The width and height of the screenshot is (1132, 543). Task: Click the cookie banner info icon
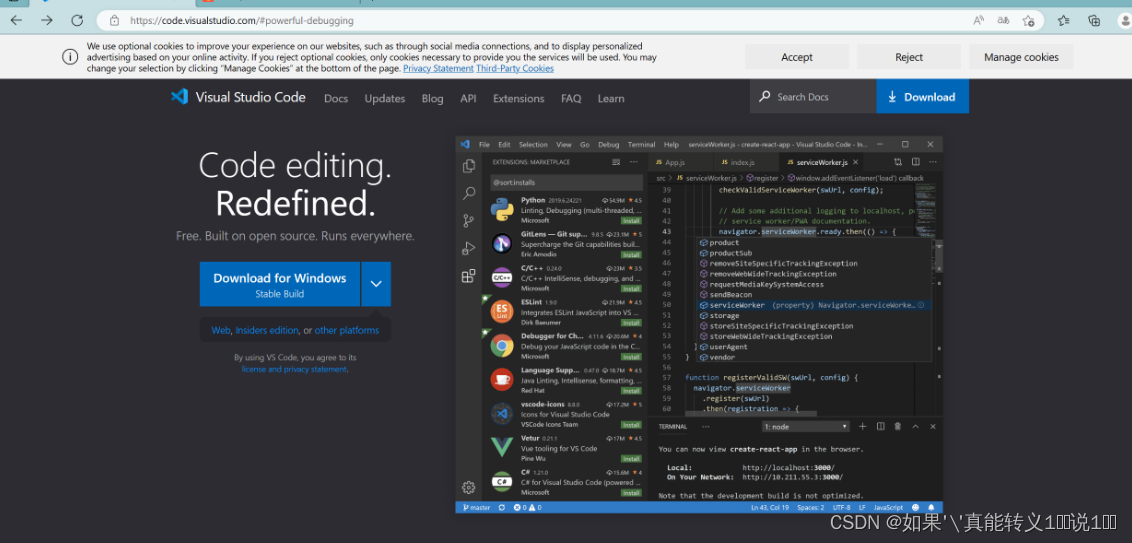point(70,57)
